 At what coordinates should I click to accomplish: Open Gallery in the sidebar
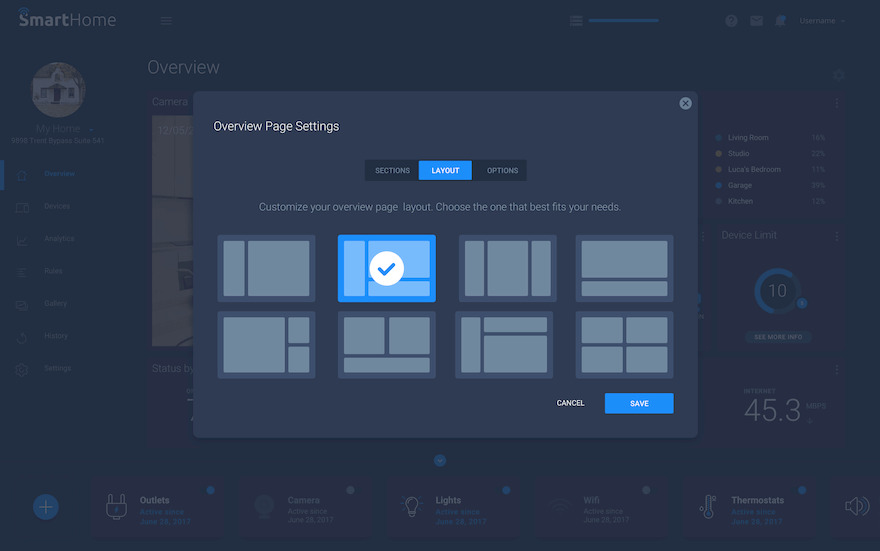point(56,304)
